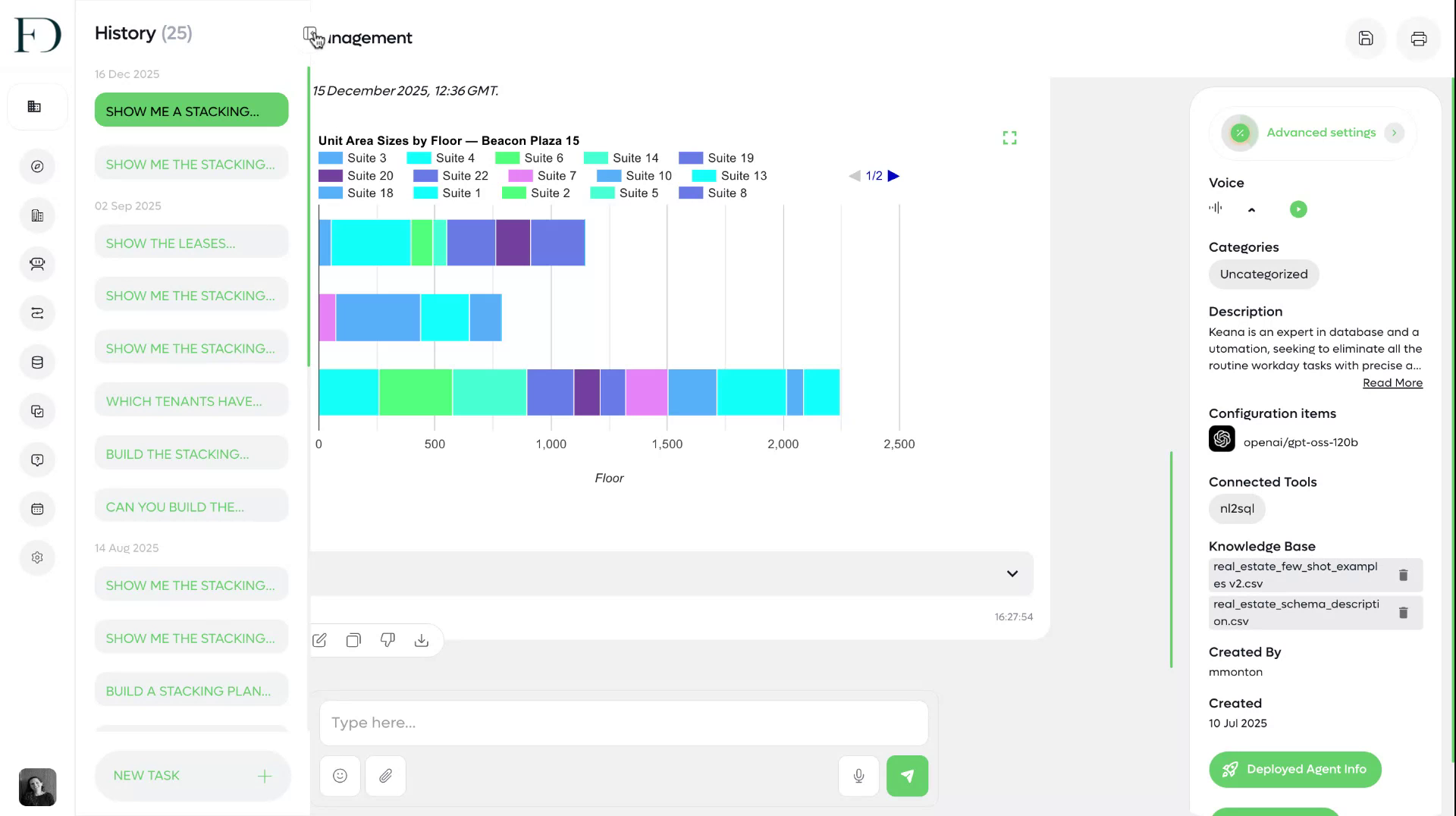Toggle Suite 22 legend series
1456x816 pixels.
coord(450,175)
